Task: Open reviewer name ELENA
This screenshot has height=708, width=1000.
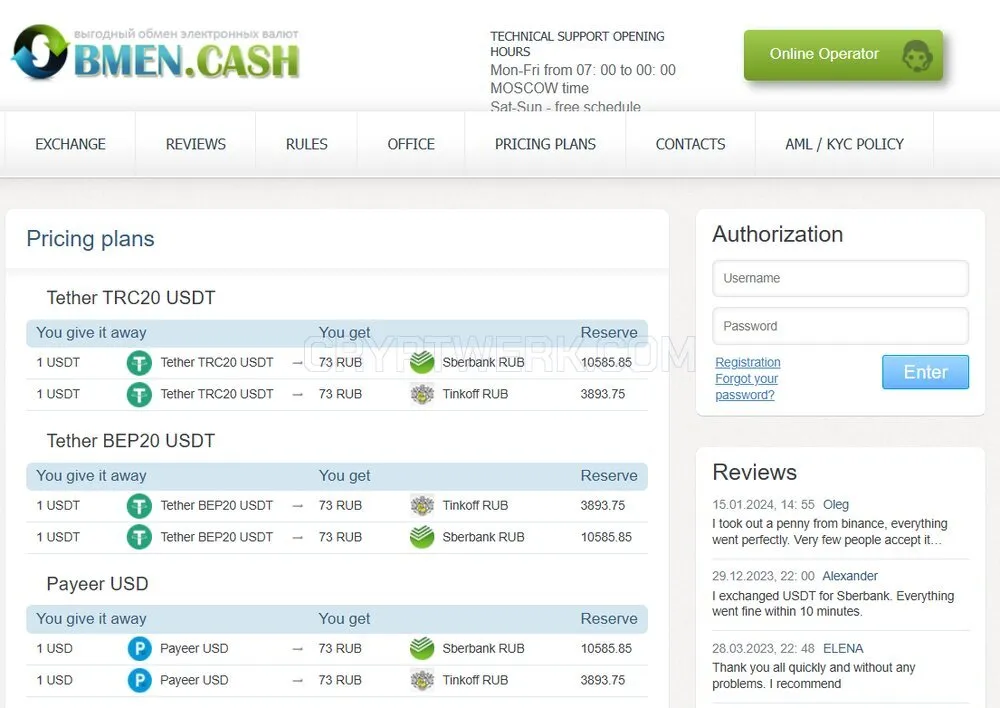Action: [x=842, y=649]
